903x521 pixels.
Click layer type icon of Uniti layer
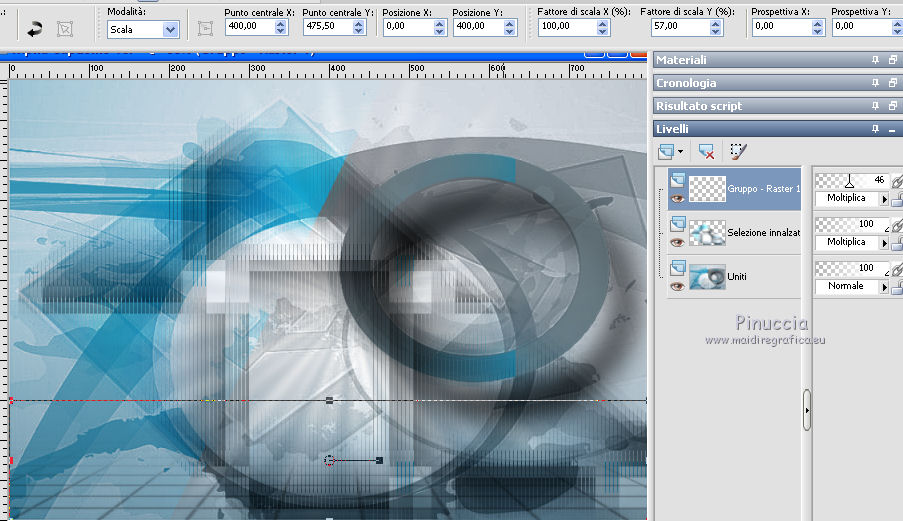pyautogui.click(x=678, y=267)
